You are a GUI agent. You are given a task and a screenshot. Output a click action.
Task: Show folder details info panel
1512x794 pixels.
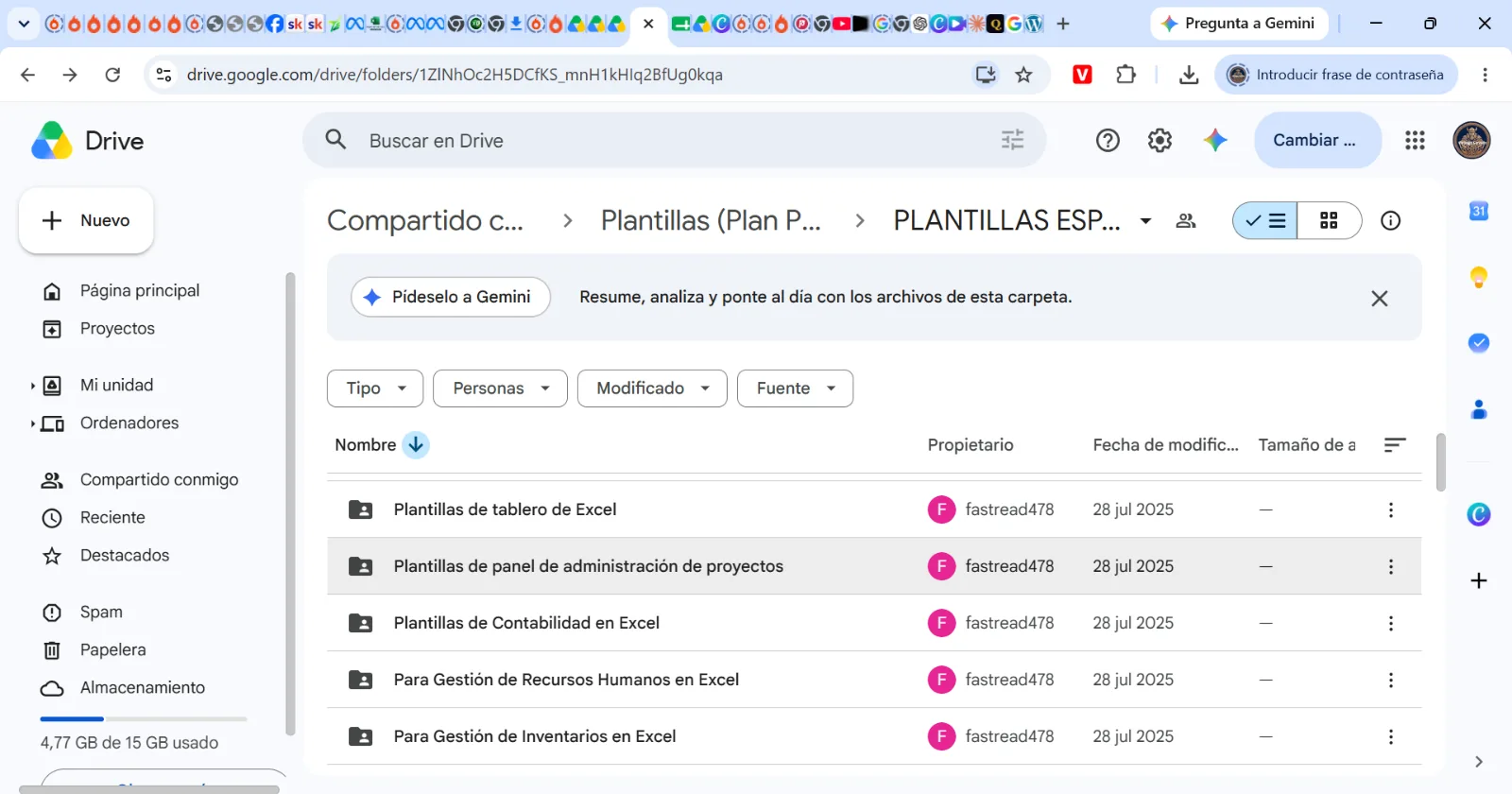(1390, 220)
